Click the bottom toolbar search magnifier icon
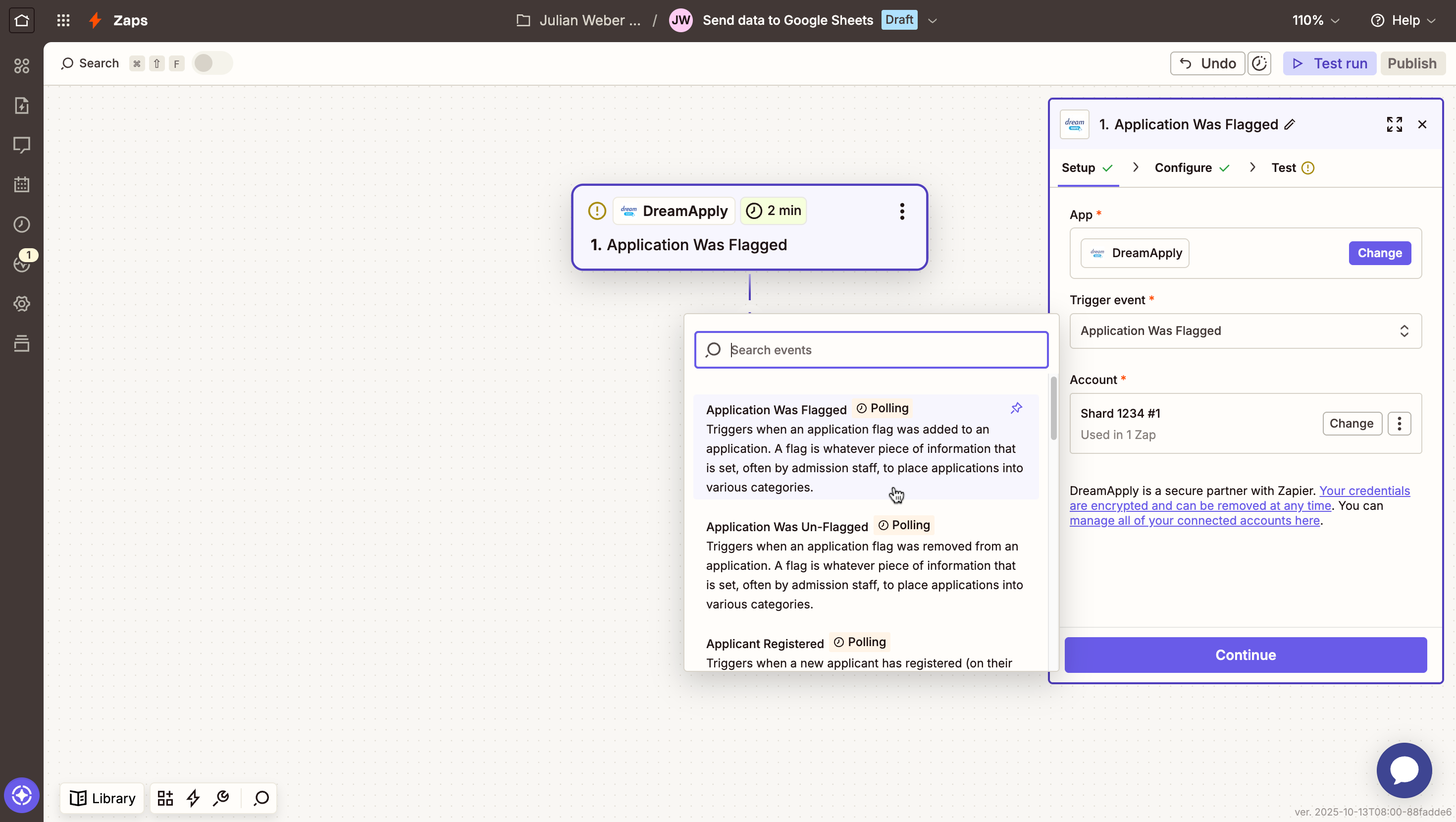Image resolution: width=1456 pixels, height=822 pixels. pos(261,798)
